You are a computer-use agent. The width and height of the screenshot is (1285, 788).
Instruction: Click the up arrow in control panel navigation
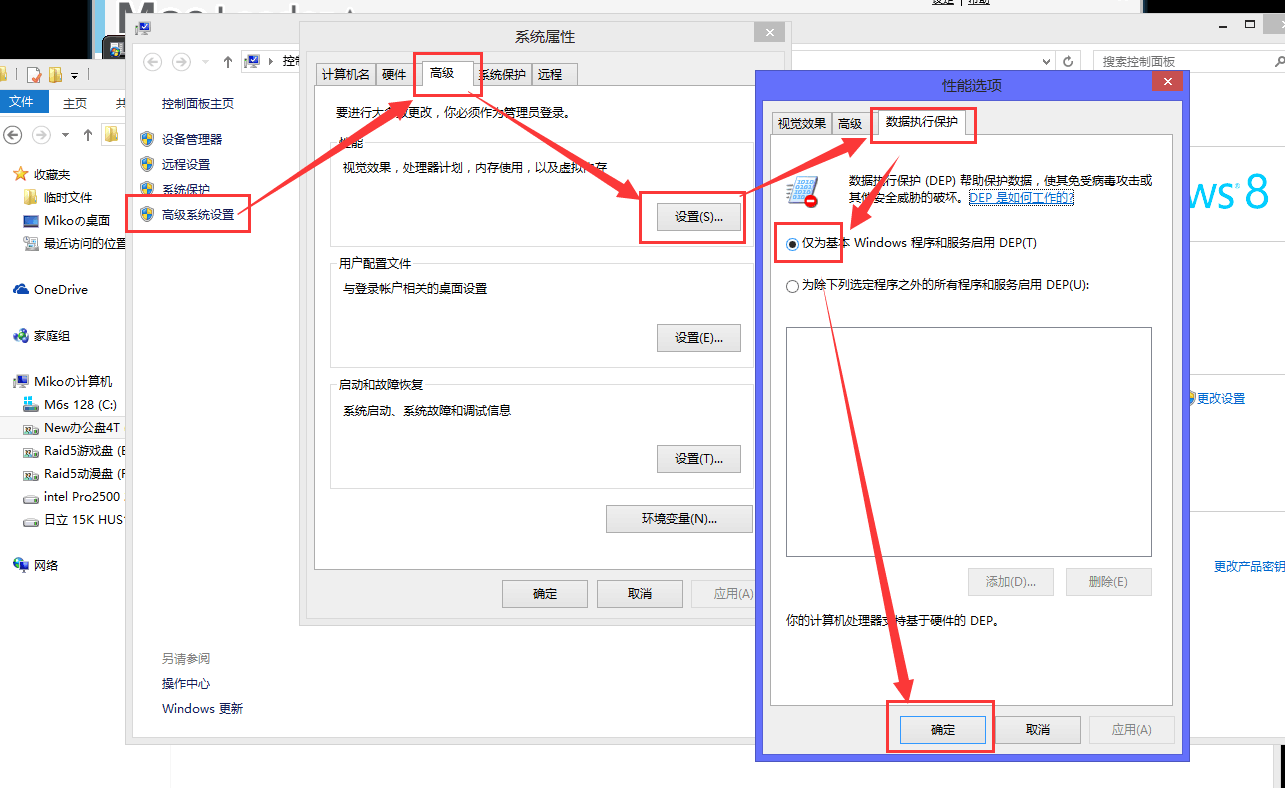pos(228,62)
